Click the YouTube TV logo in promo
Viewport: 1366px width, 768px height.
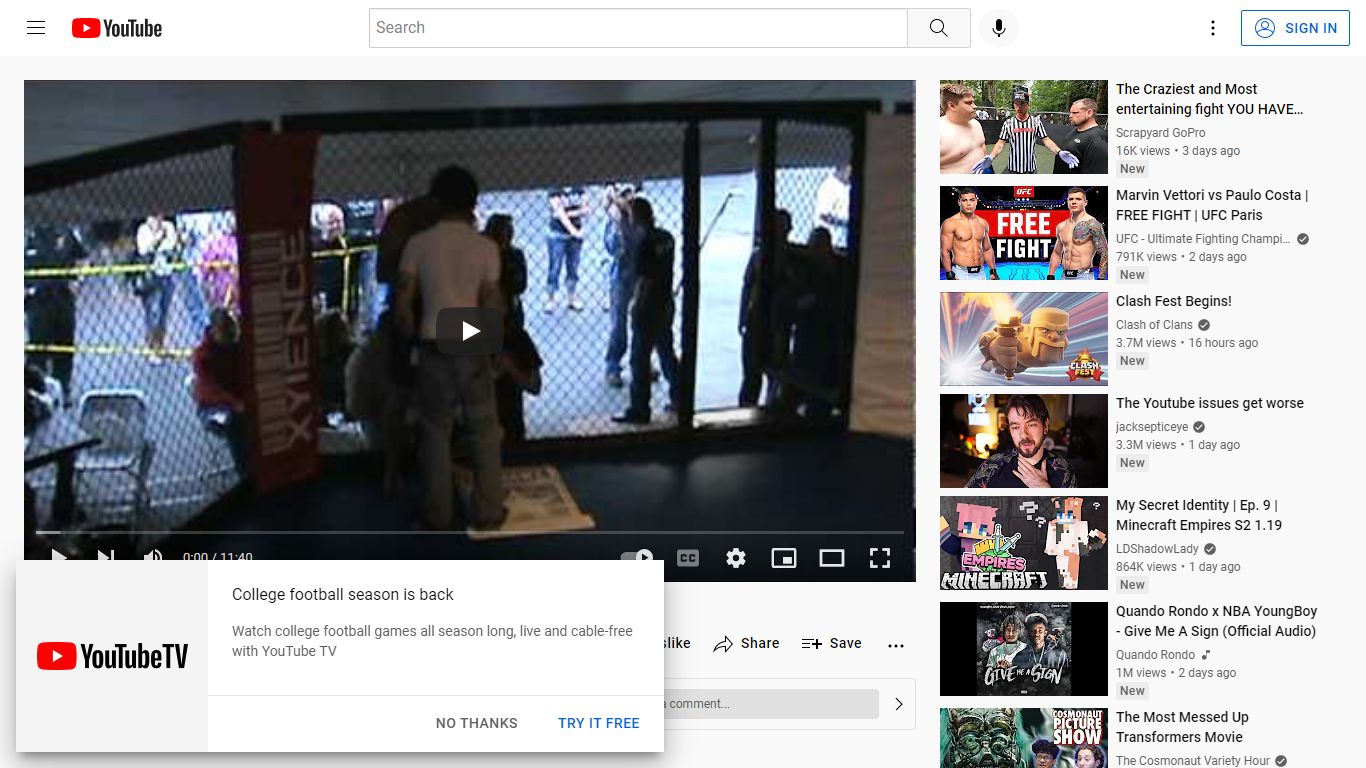[x=112, y=656]
